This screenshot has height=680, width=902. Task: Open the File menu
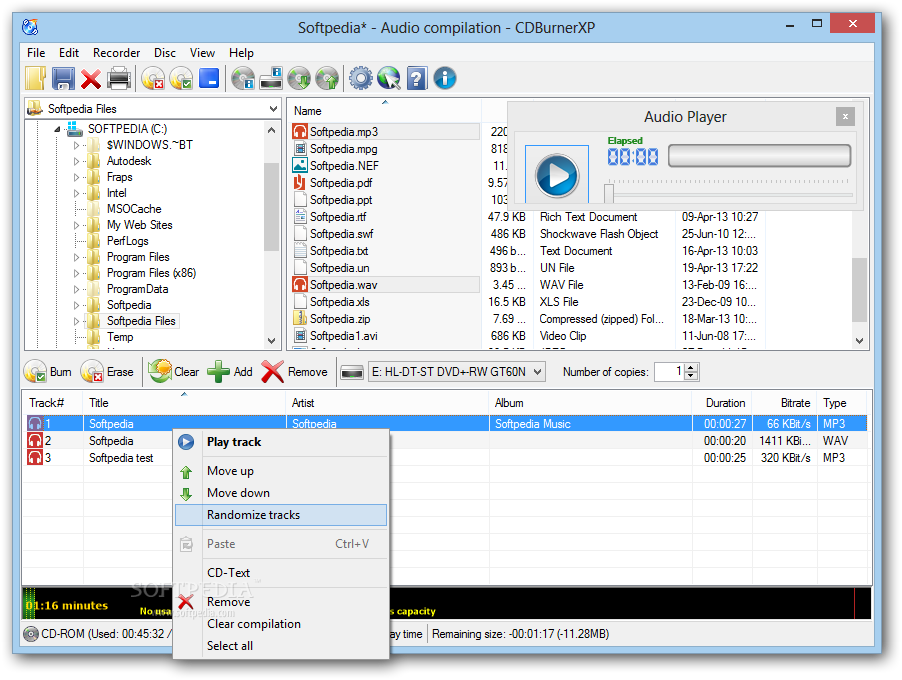pyautogui.click(x=36, y=53)
